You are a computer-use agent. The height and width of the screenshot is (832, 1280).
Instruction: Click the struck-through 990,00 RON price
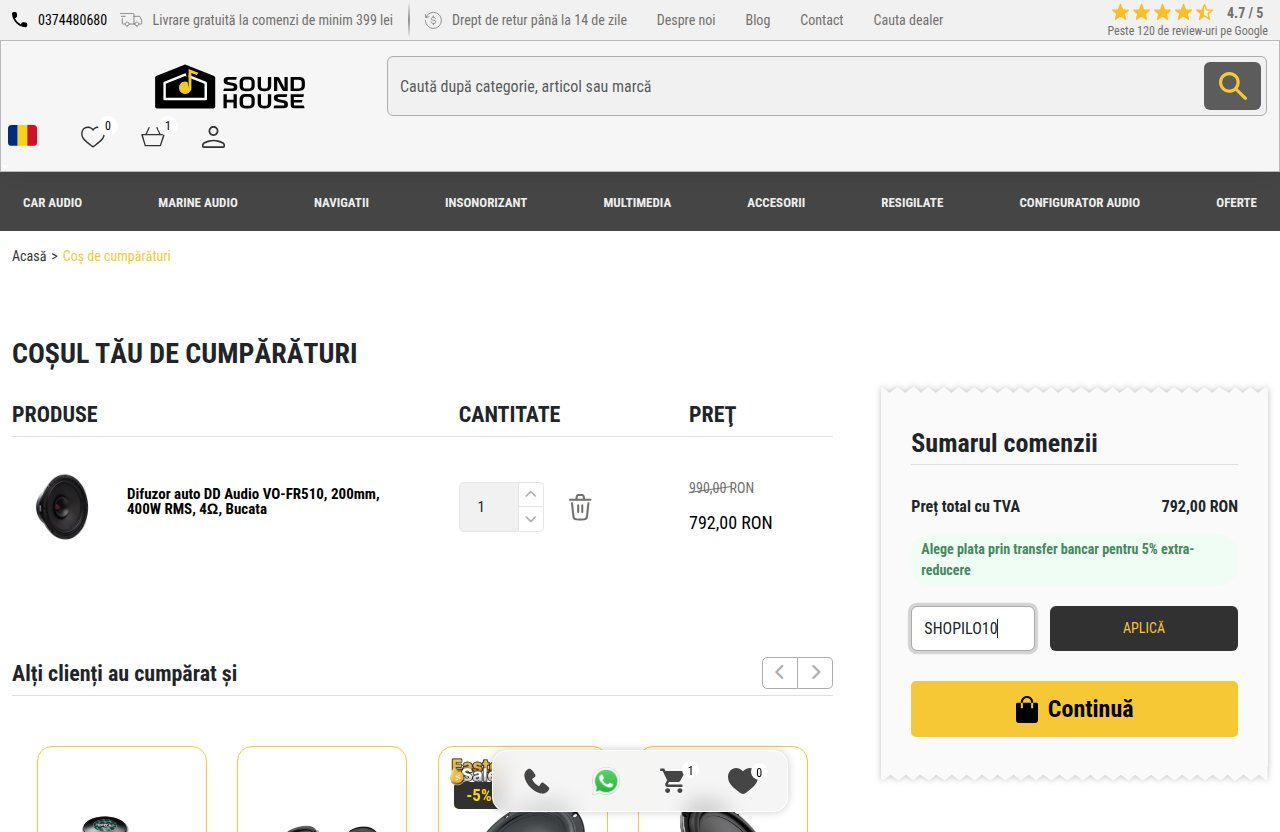pyautogui.click(x=721, y=488)
